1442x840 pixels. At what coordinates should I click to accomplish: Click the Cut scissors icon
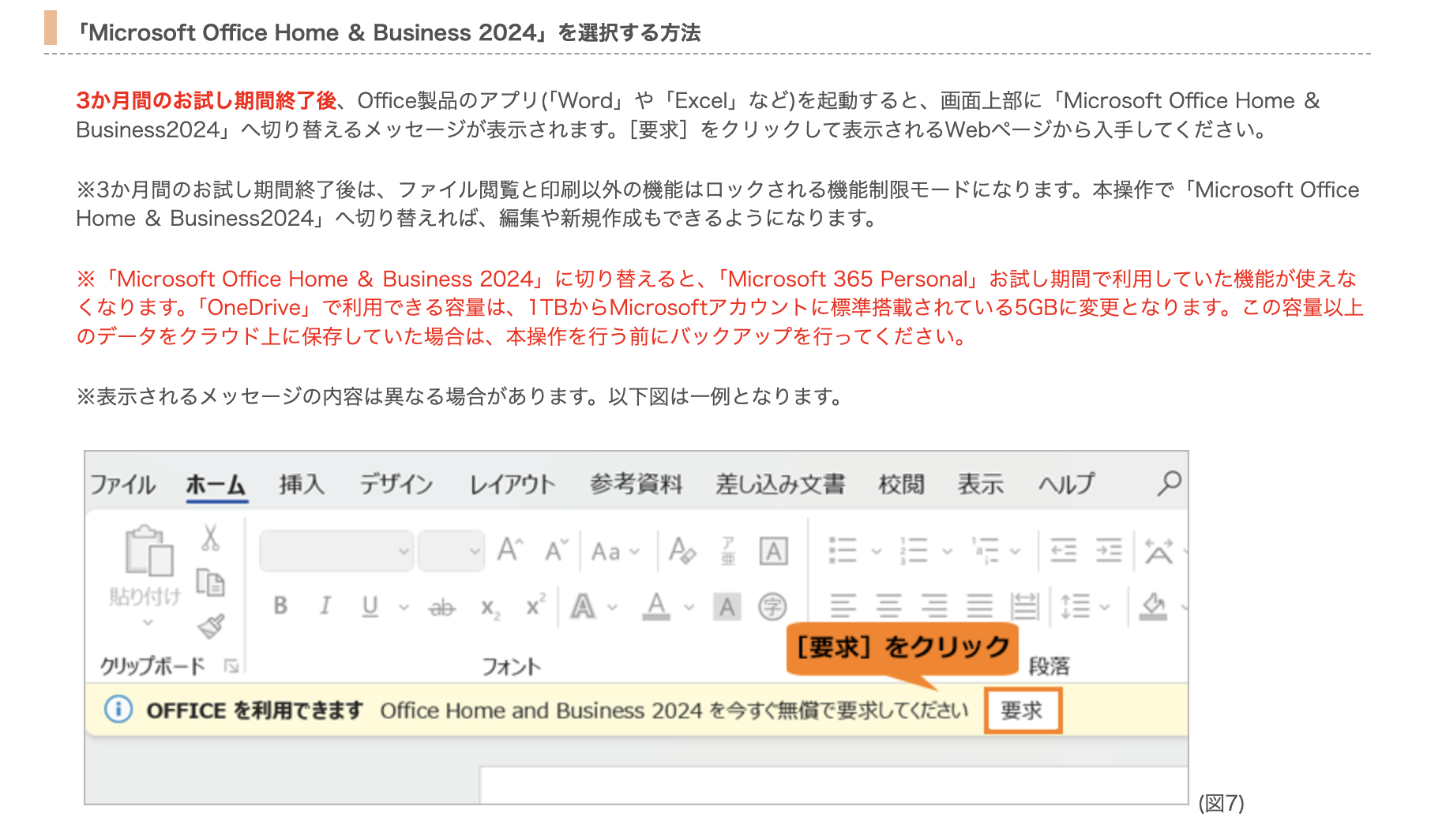coord(210,538)
